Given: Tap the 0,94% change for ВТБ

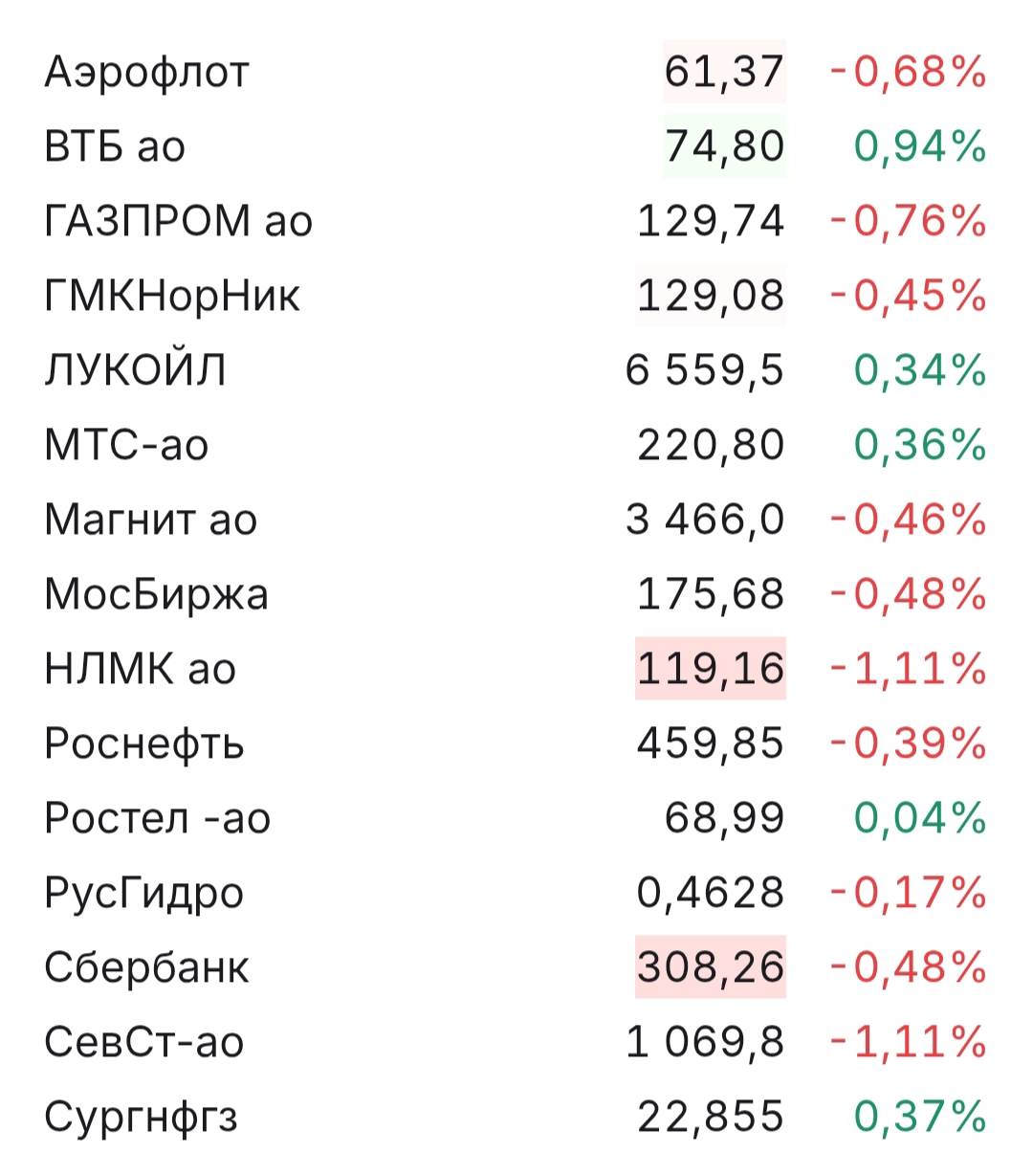Looking at the screenshot, I should click(x=919, y=146).
